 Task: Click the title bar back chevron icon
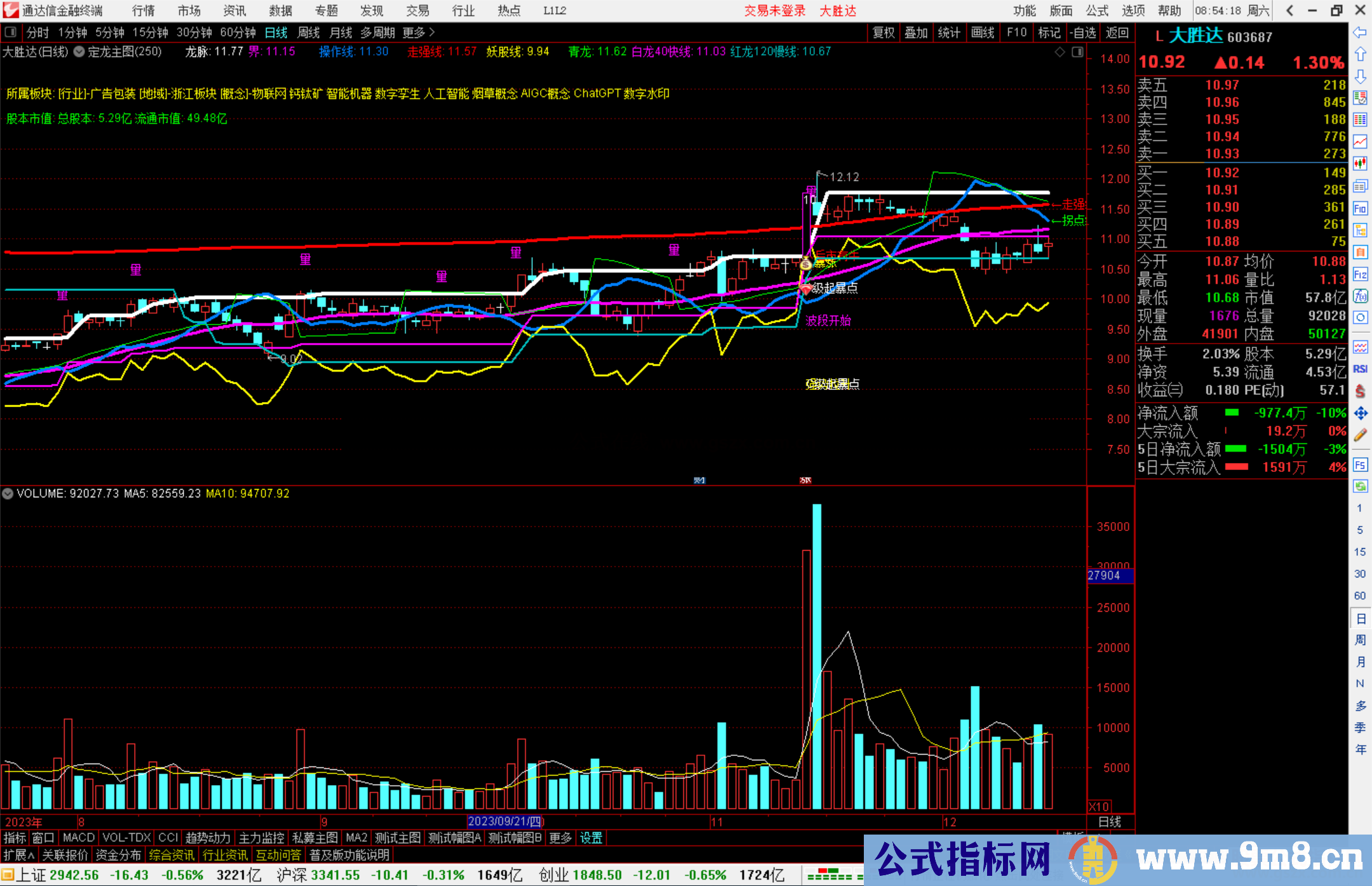pyautogui.click(x=1289, y=11)
